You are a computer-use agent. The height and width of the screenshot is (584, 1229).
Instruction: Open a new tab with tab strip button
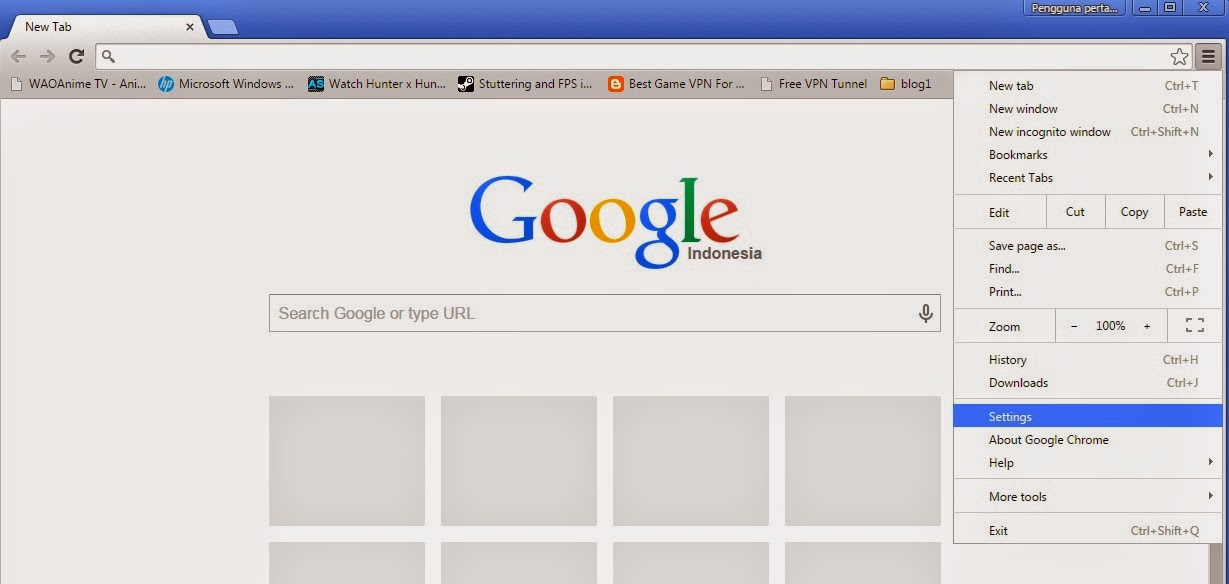pyautogui.click(x=223, y=27)
